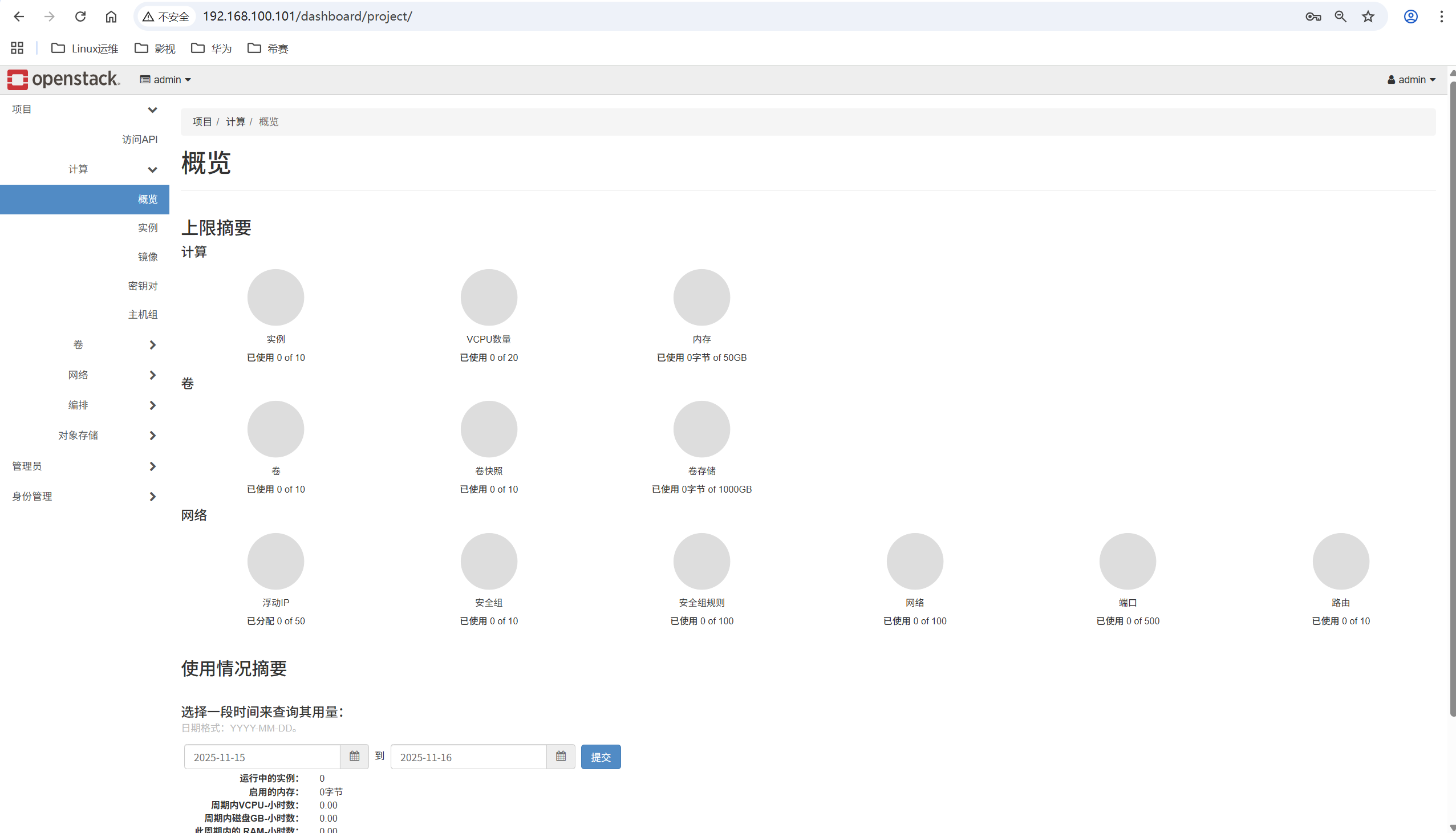Viewport: 1456px width, 833px height.
Task: Click the 访问API link
Action: [140, 140]
